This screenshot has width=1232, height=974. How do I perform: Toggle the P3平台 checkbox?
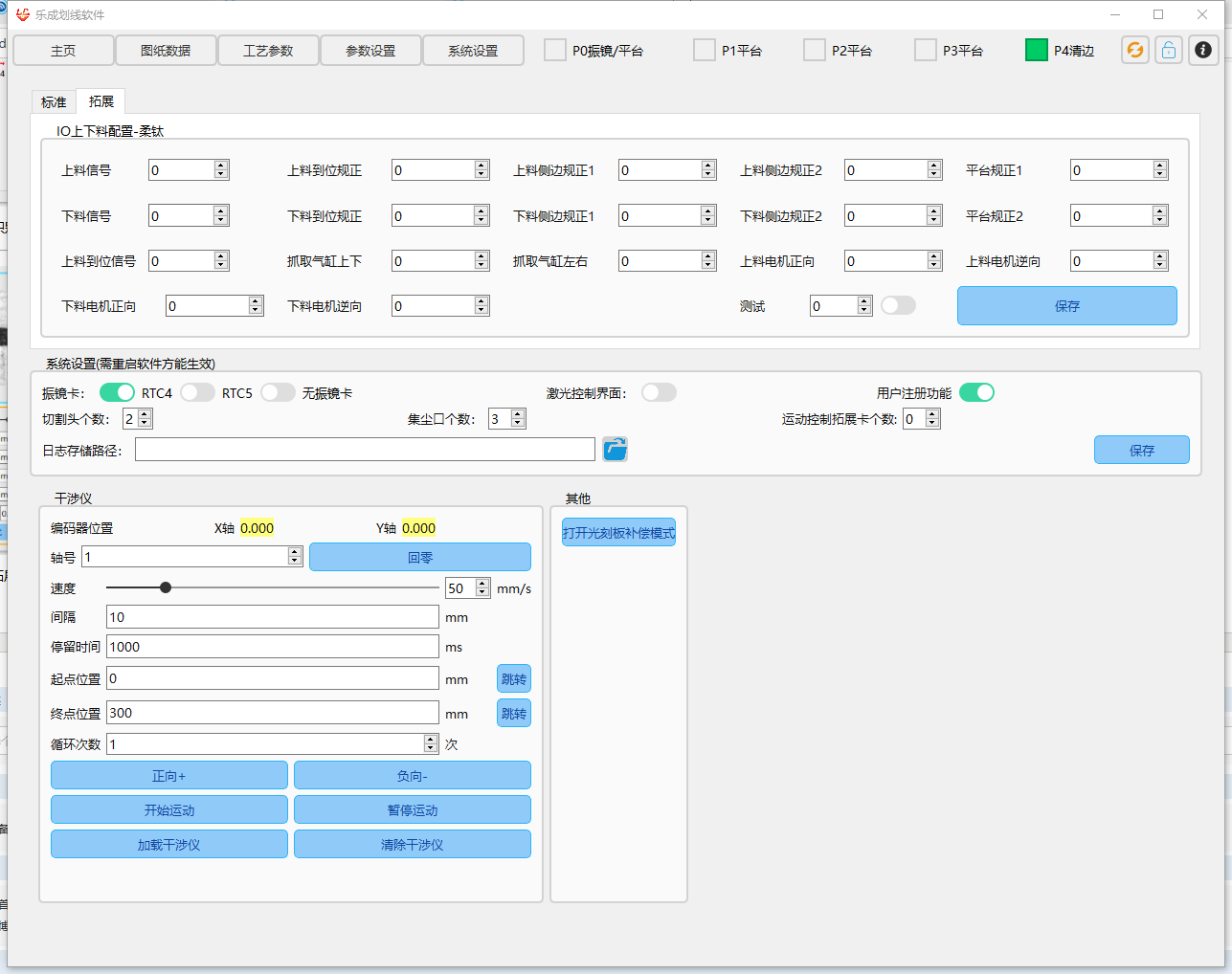[926, 50]
